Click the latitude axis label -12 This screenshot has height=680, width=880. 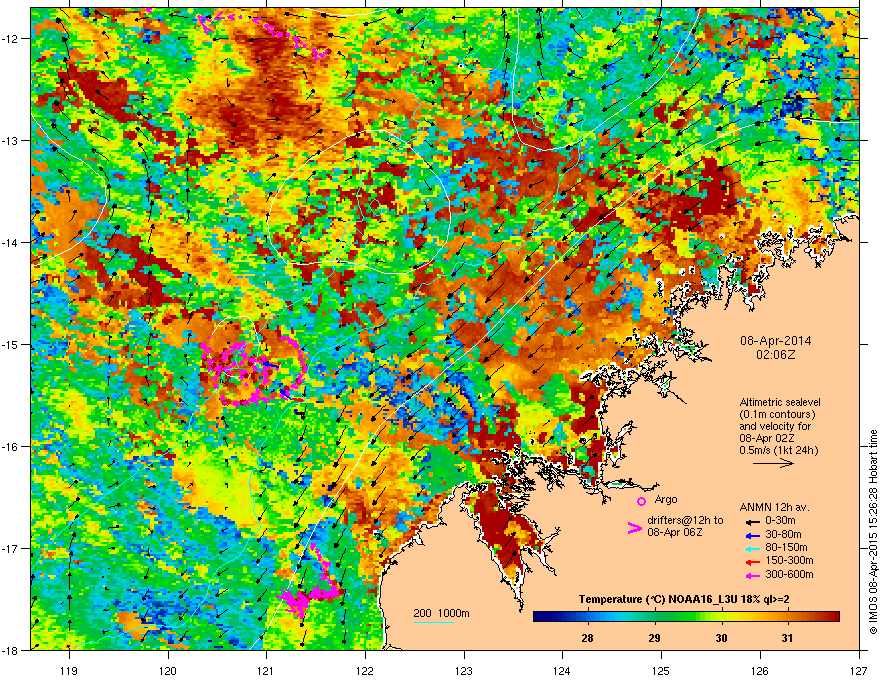tap(11, 39)
